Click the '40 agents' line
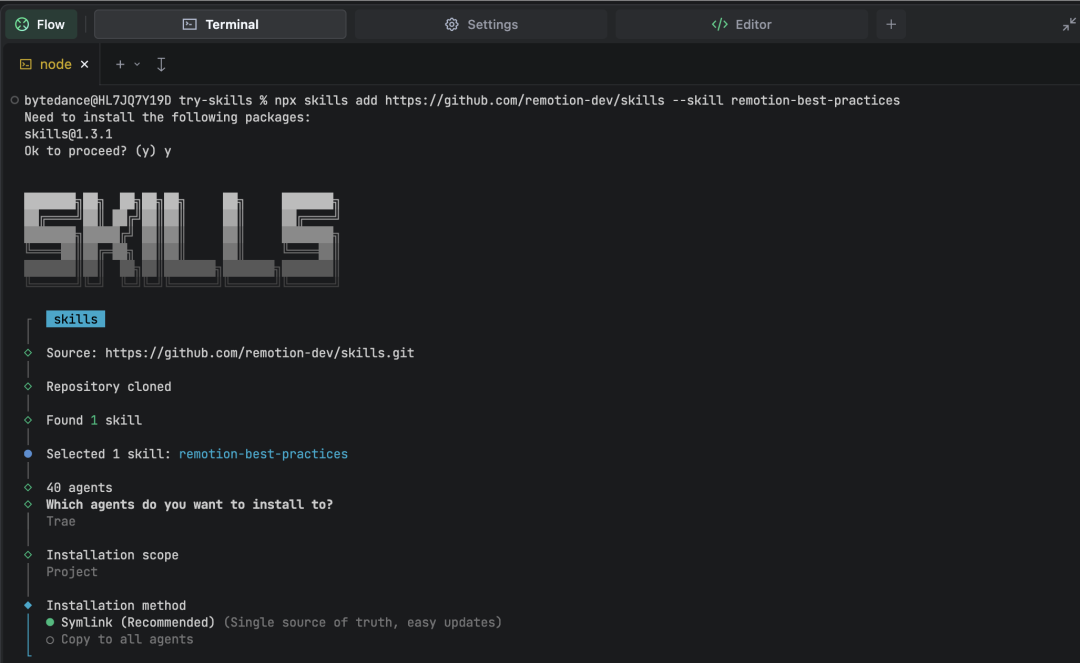The image size is (1080, 663). click(79, 488)
